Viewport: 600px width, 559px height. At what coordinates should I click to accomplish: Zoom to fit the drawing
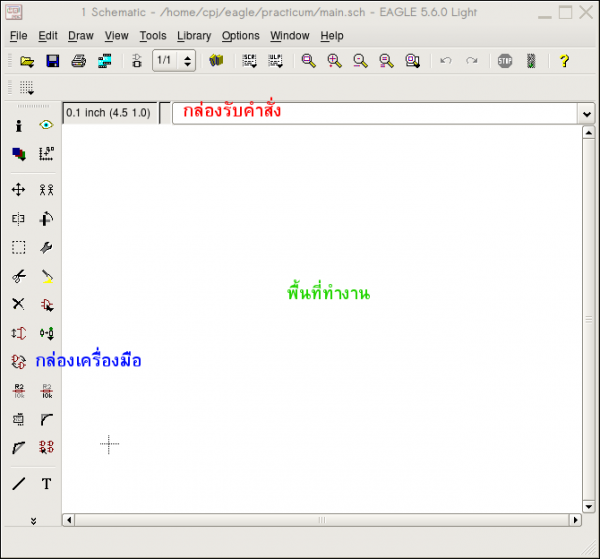pyautogui.click(x=309, y=61)
